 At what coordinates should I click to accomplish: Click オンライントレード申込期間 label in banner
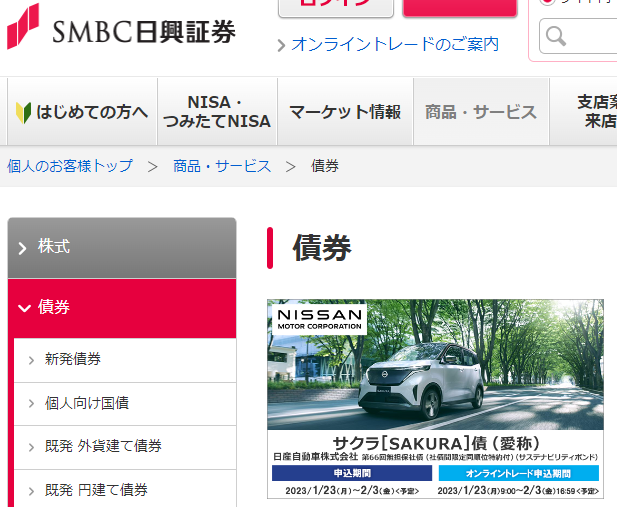(x=519, y=473)
